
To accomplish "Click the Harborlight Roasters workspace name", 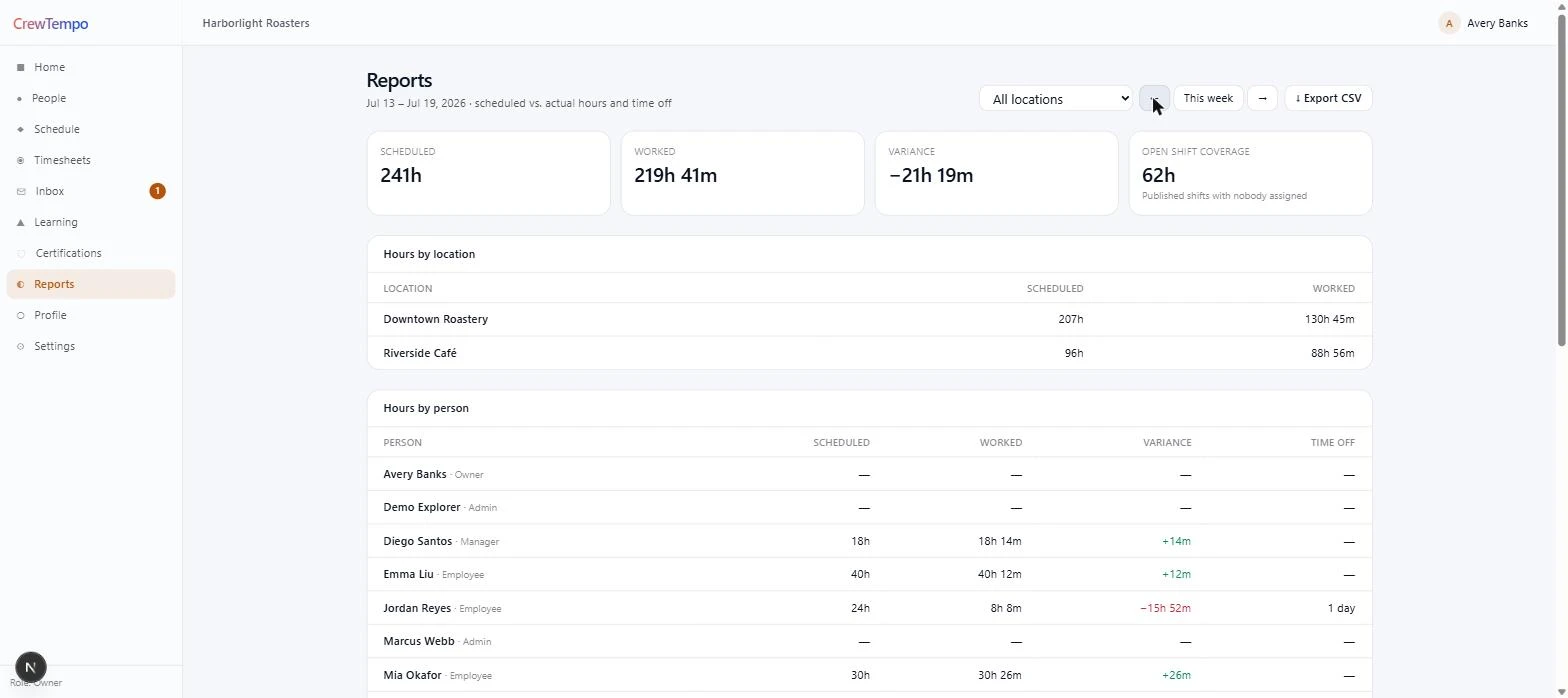I will click(x=256, y=23).
